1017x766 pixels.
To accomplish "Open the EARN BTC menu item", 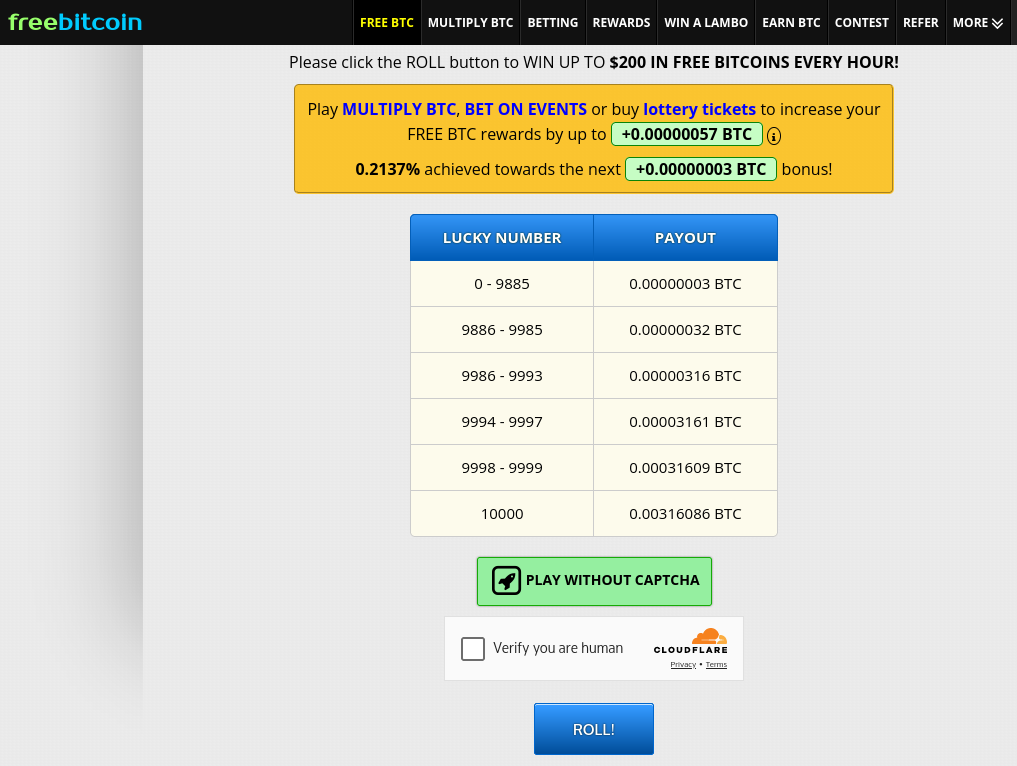I will [x=791, y=23].
